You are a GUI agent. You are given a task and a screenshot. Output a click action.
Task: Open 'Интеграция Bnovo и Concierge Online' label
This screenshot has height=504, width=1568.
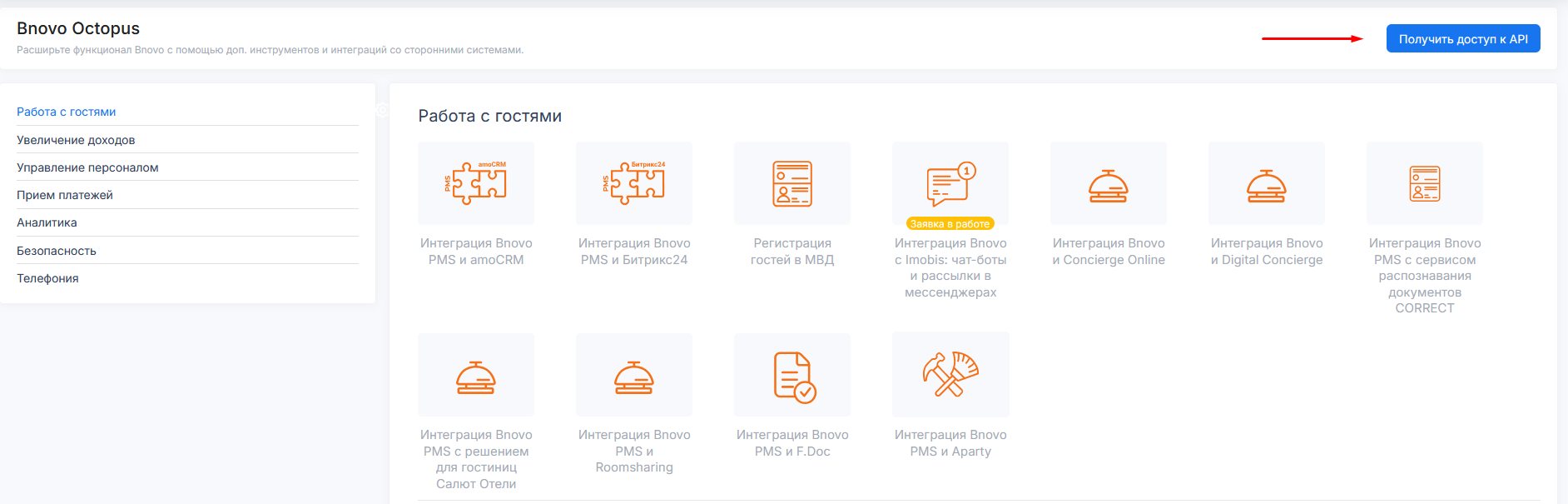1109,252
